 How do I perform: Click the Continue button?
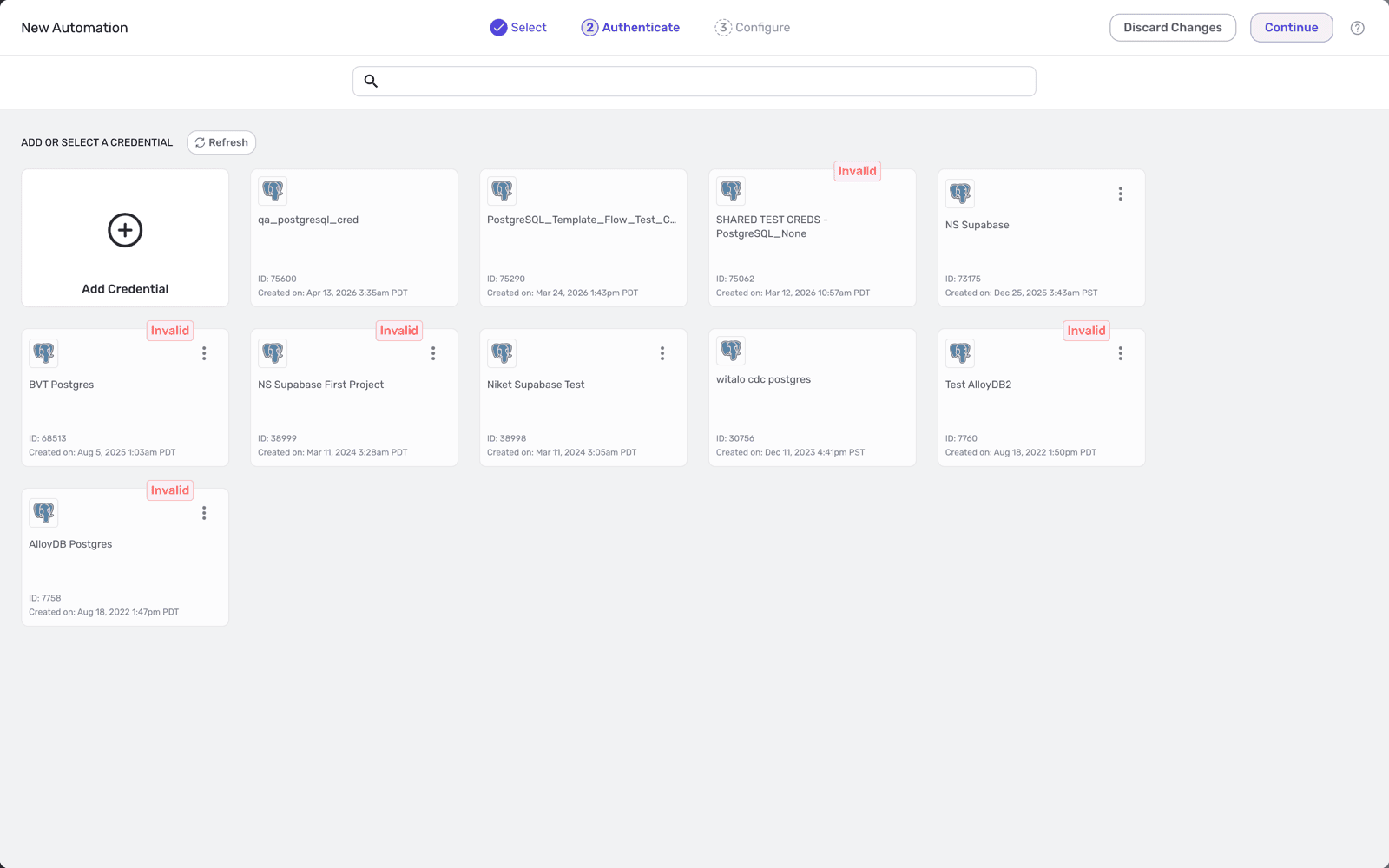[1292, 28]
